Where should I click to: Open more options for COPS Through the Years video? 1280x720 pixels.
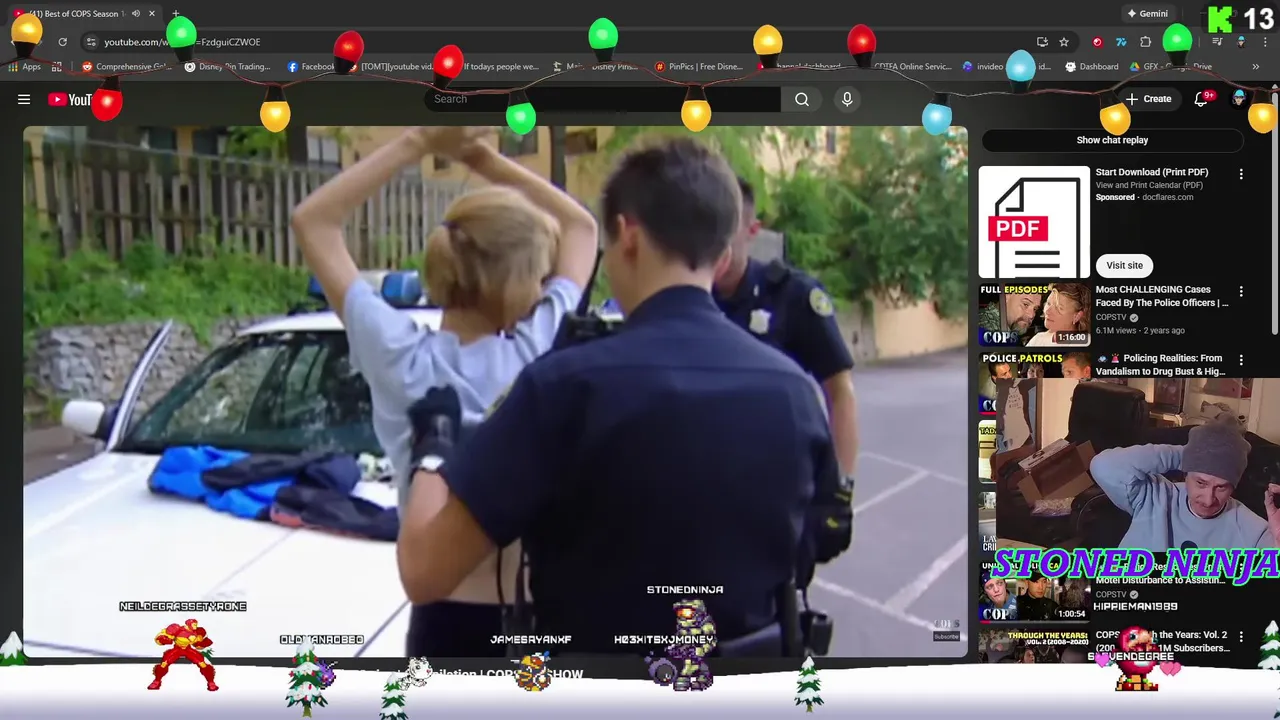click(1241, 637)
